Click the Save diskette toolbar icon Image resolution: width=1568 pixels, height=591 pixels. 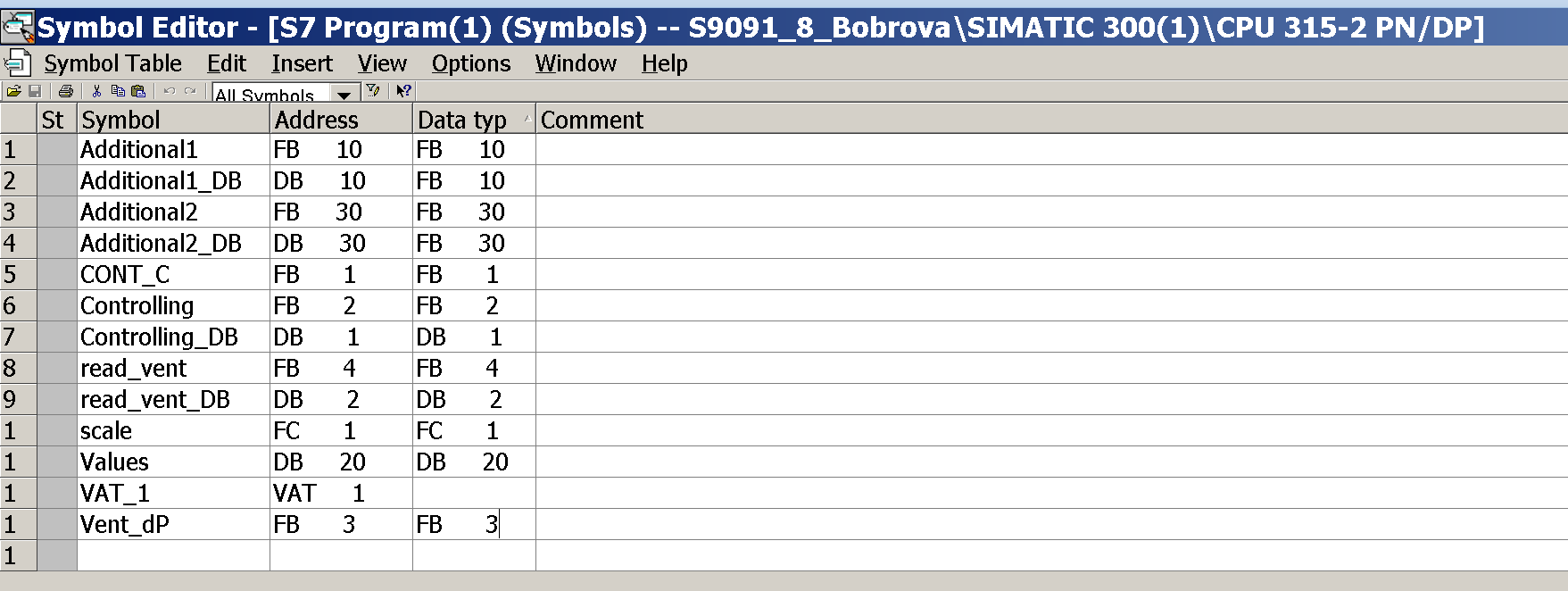(x=36, y=91)
